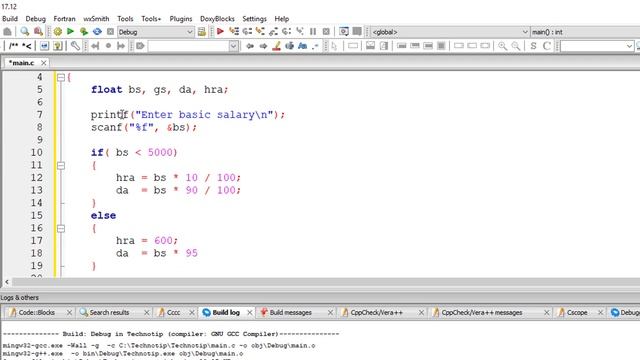
Task: Open the Tools+ menu
Action: tap(151, 19)
